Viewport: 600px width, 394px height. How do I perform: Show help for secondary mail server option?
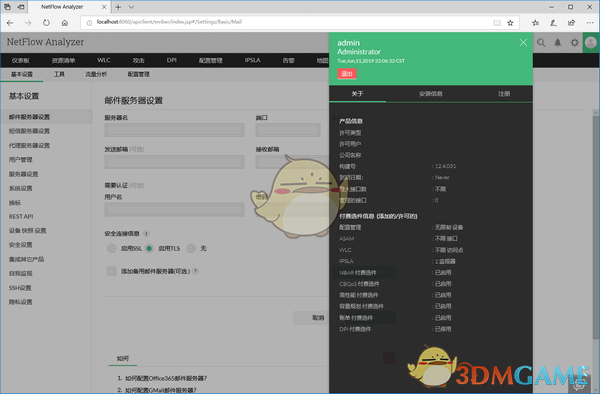[x=195, y=271]
